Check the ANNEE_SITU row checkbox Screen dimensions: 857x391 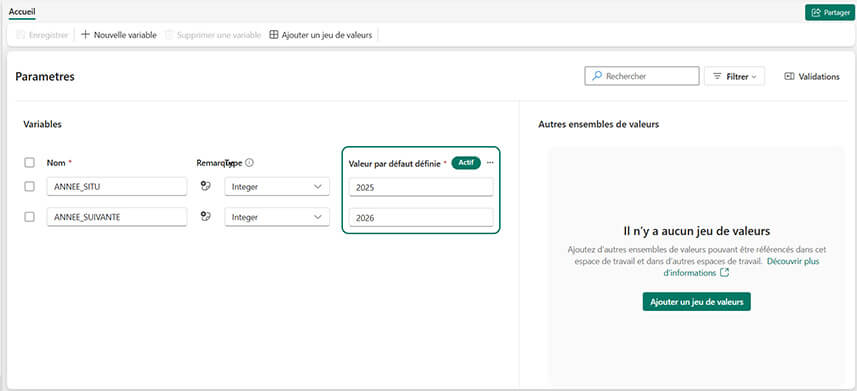point(30,186)
